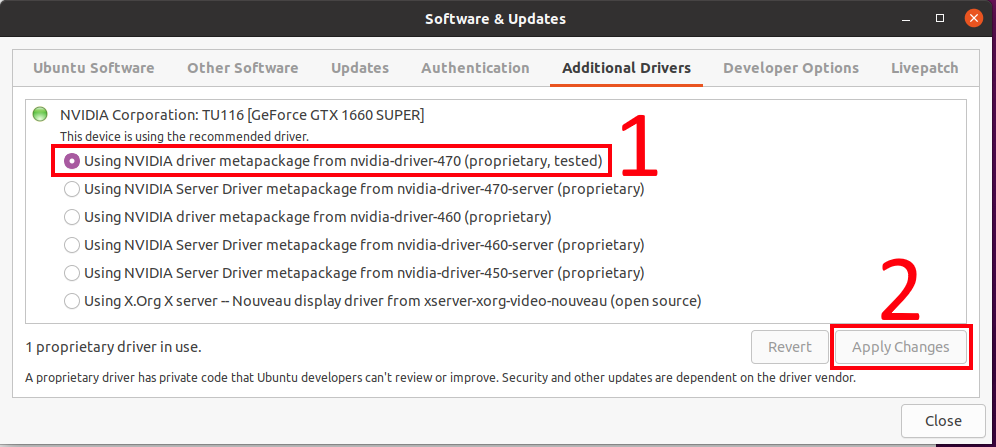Select the Additional Drivers tab

point(626,68)
